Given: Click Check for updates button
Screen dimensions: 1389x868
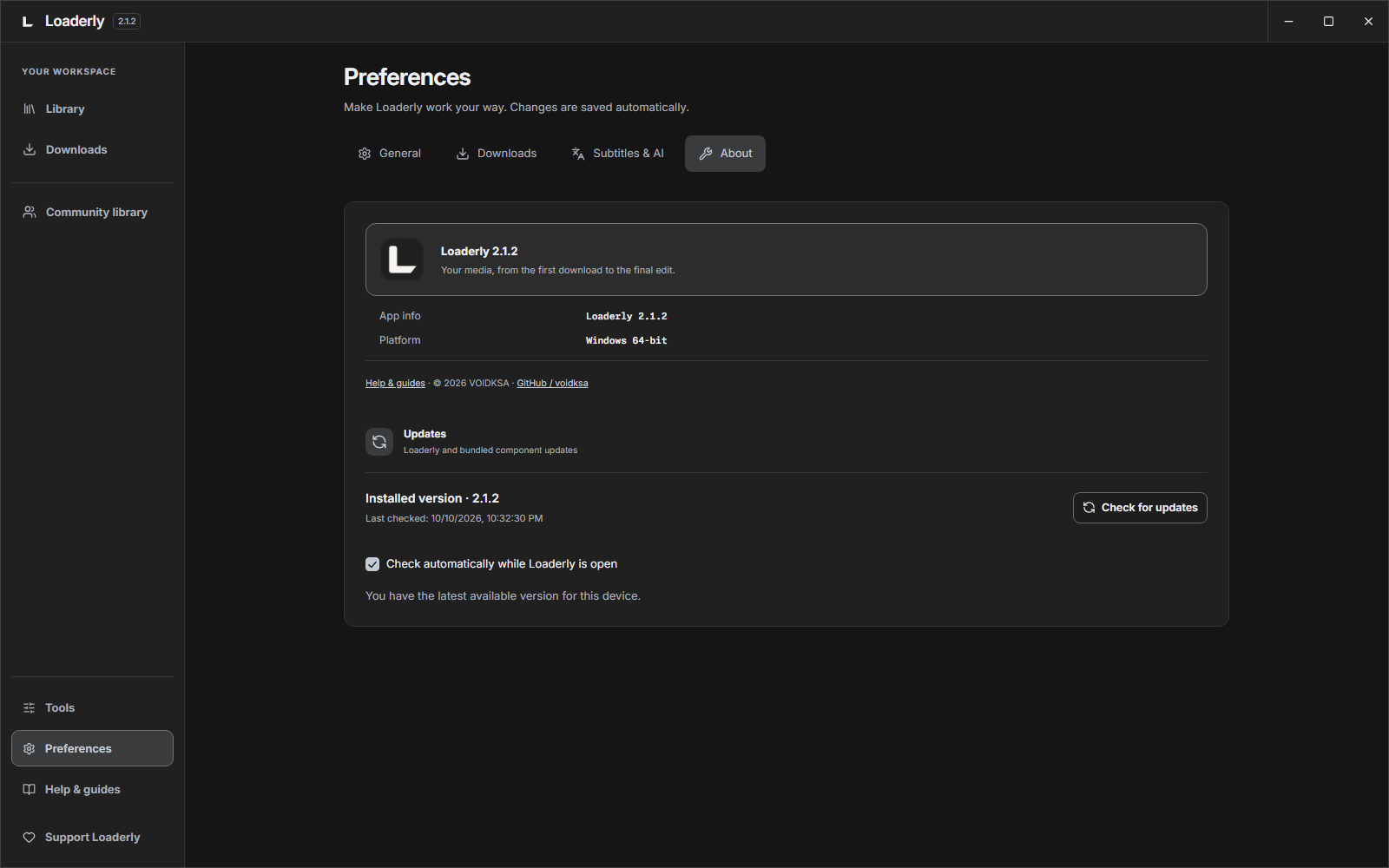Looking at the screenshot, I should click(1140, 508).
